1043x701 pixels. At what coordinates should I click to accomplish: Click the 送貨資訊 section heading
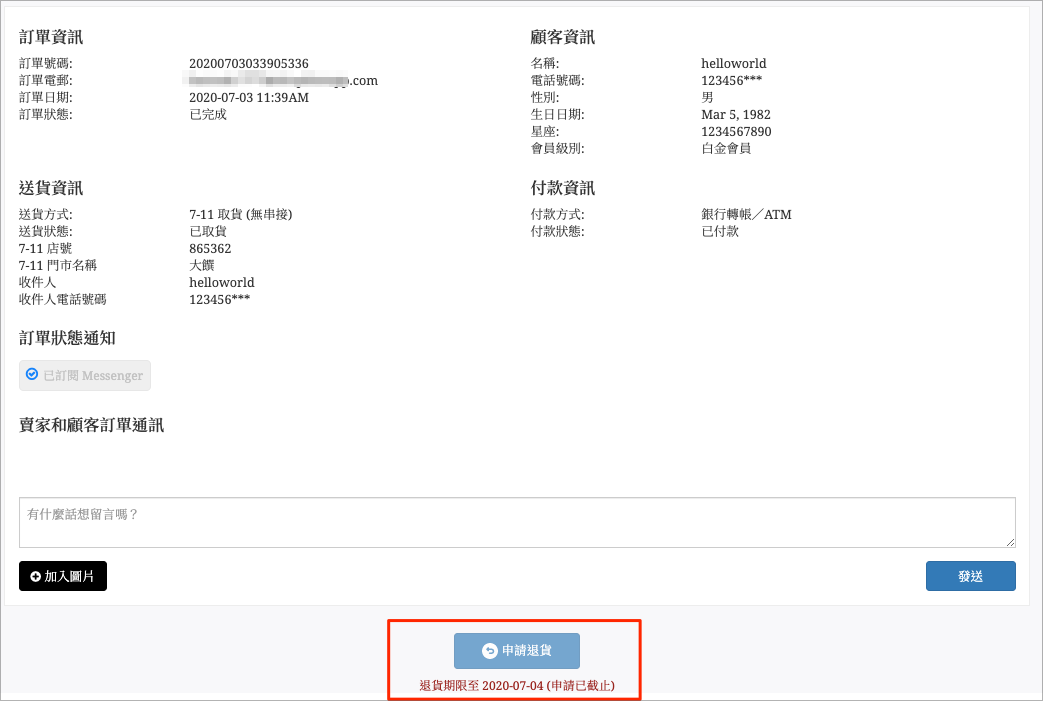pos(51,188)
